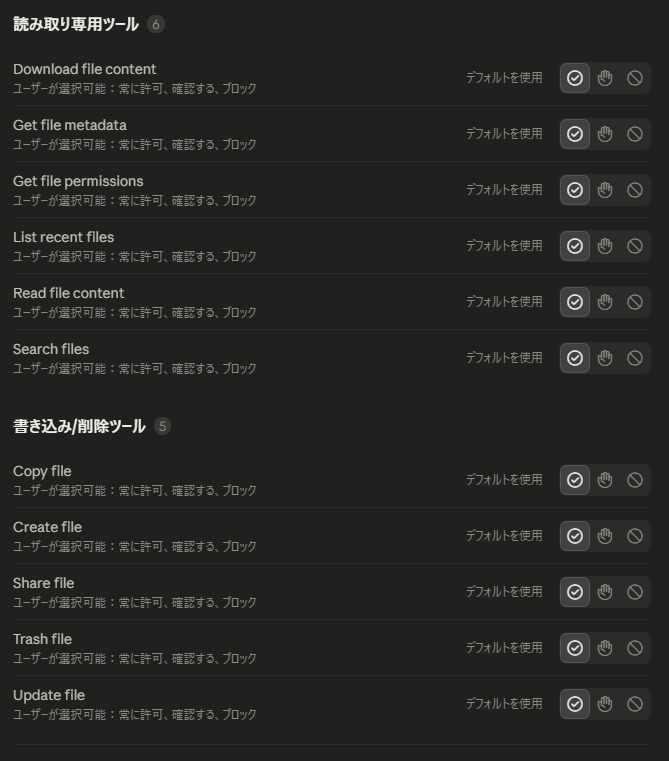Enable always allow for Trash file
This screenshot has height=761, width=669.
[x=575, y=648]
